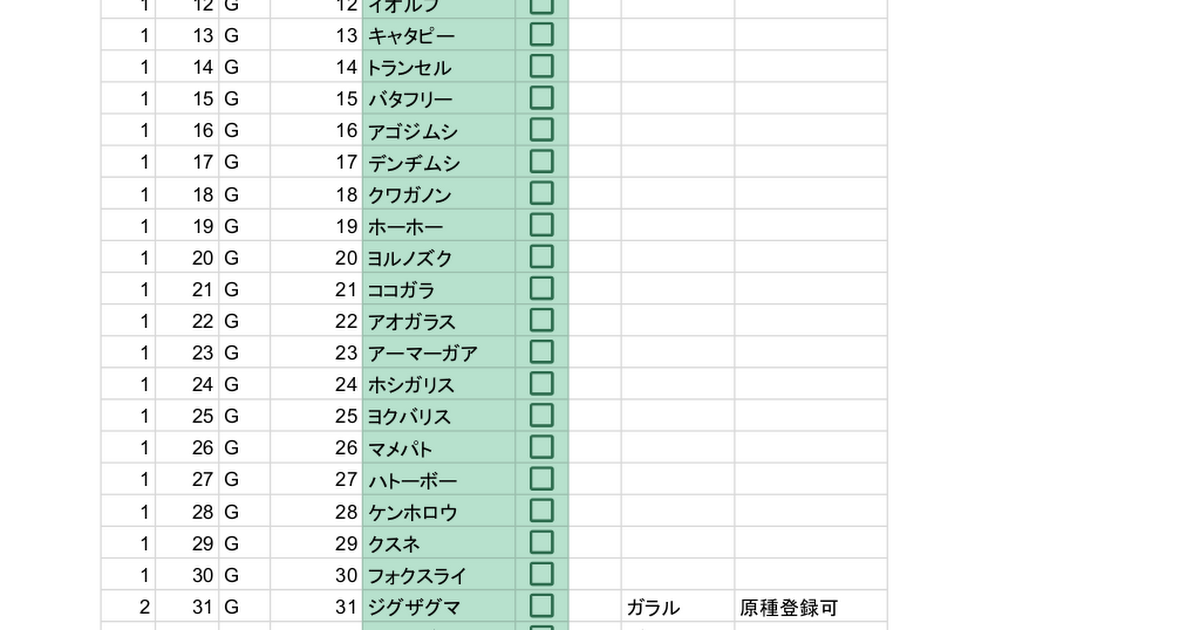Select the ココガラ name cell
Screen dimensions: 1200x630
coord(438,290)
